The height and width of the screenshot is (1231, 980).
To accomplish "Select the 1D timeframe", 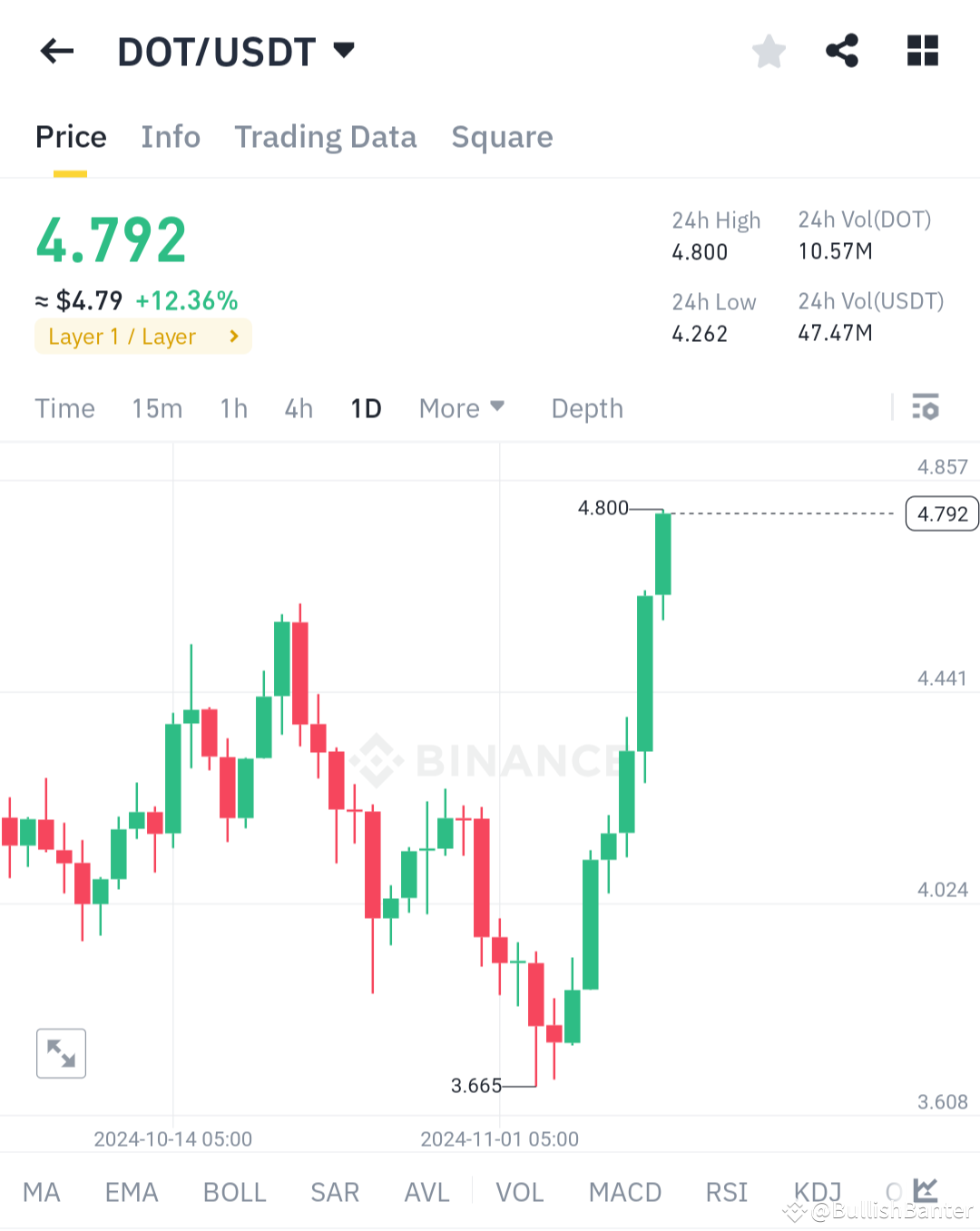I will (366, 408).
